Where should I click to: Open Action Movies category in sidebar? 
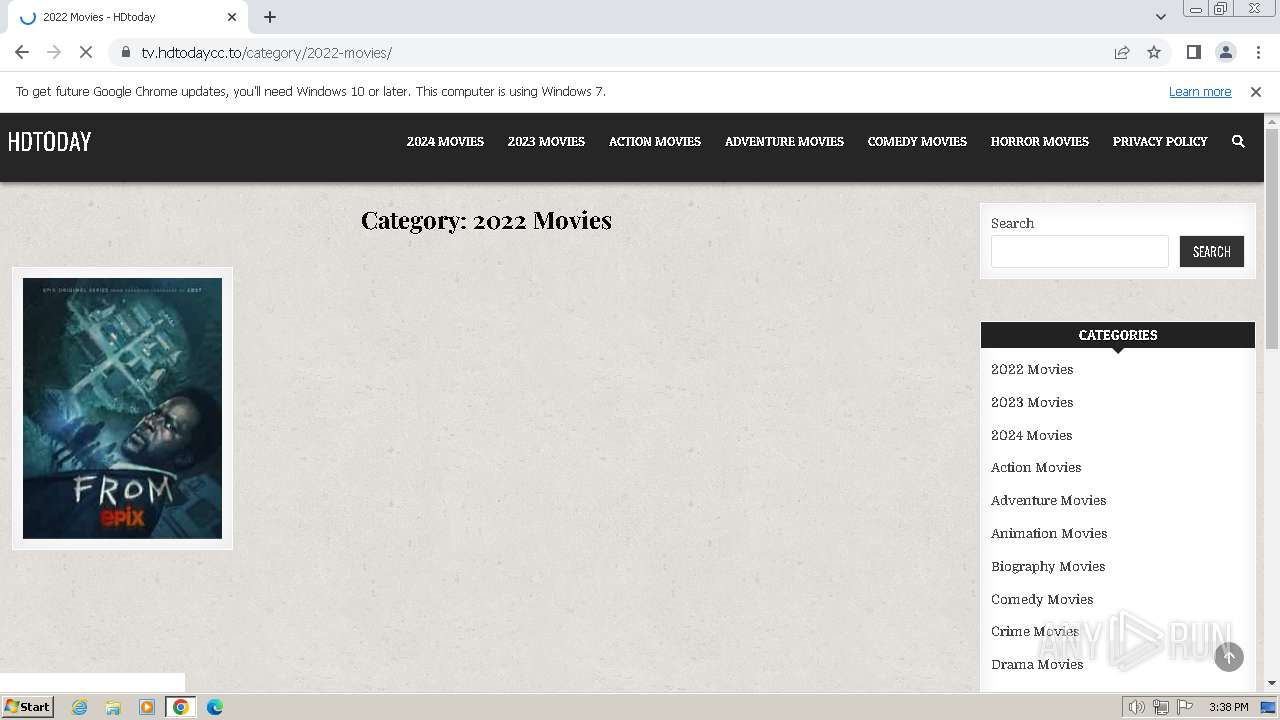coord(1036,467)
